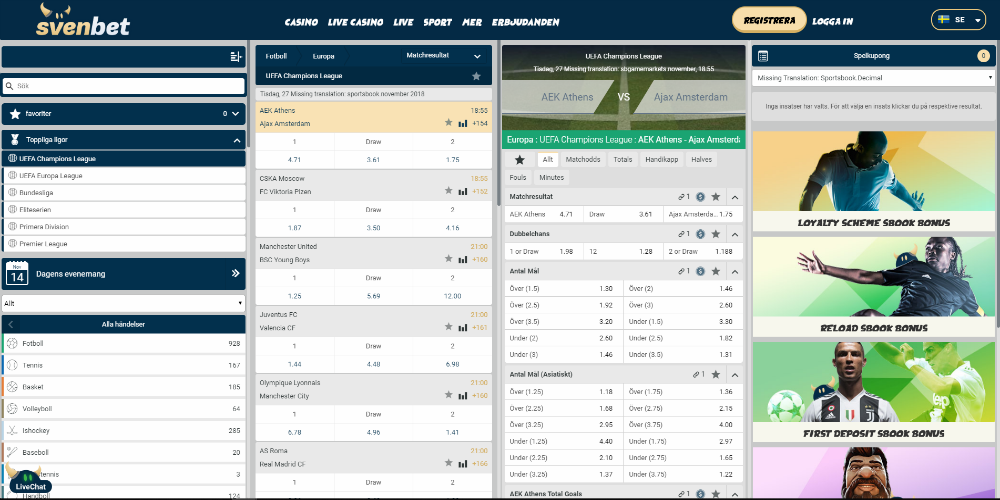Favorite the Antal Mål (Asiatiskt) market
This screenshot has width=1000, height=500.
(716, 374)
